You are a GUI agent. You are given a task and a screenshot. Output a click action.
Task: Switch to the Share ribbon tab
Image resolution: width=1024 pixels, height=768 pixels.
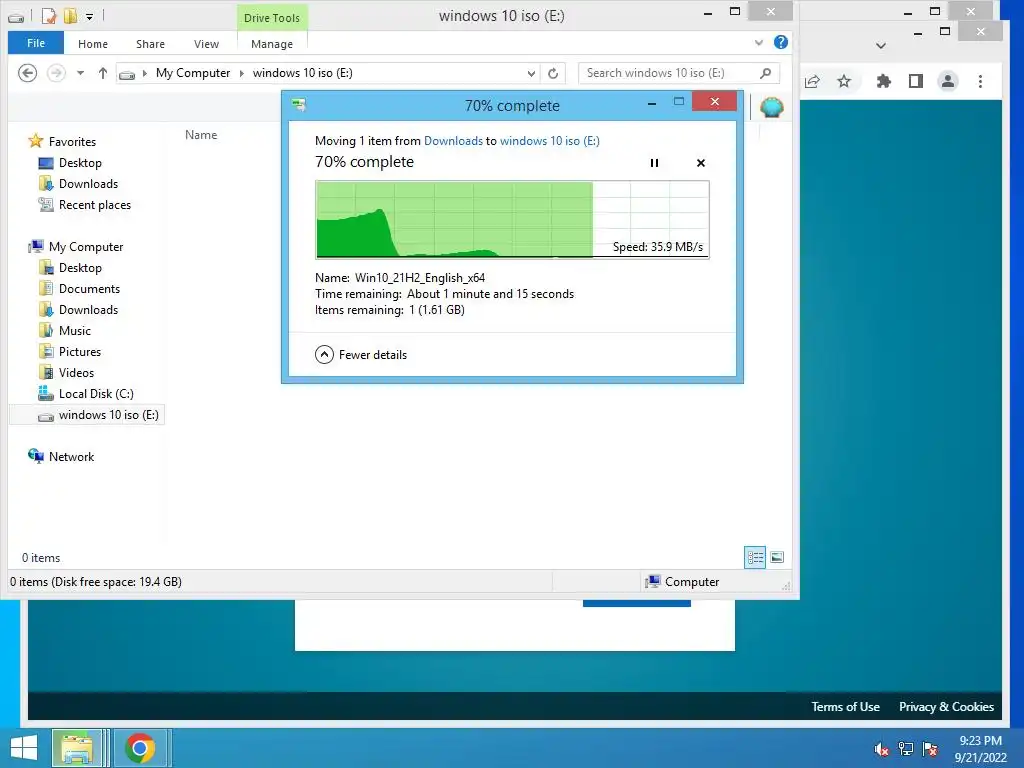[150, 44]
